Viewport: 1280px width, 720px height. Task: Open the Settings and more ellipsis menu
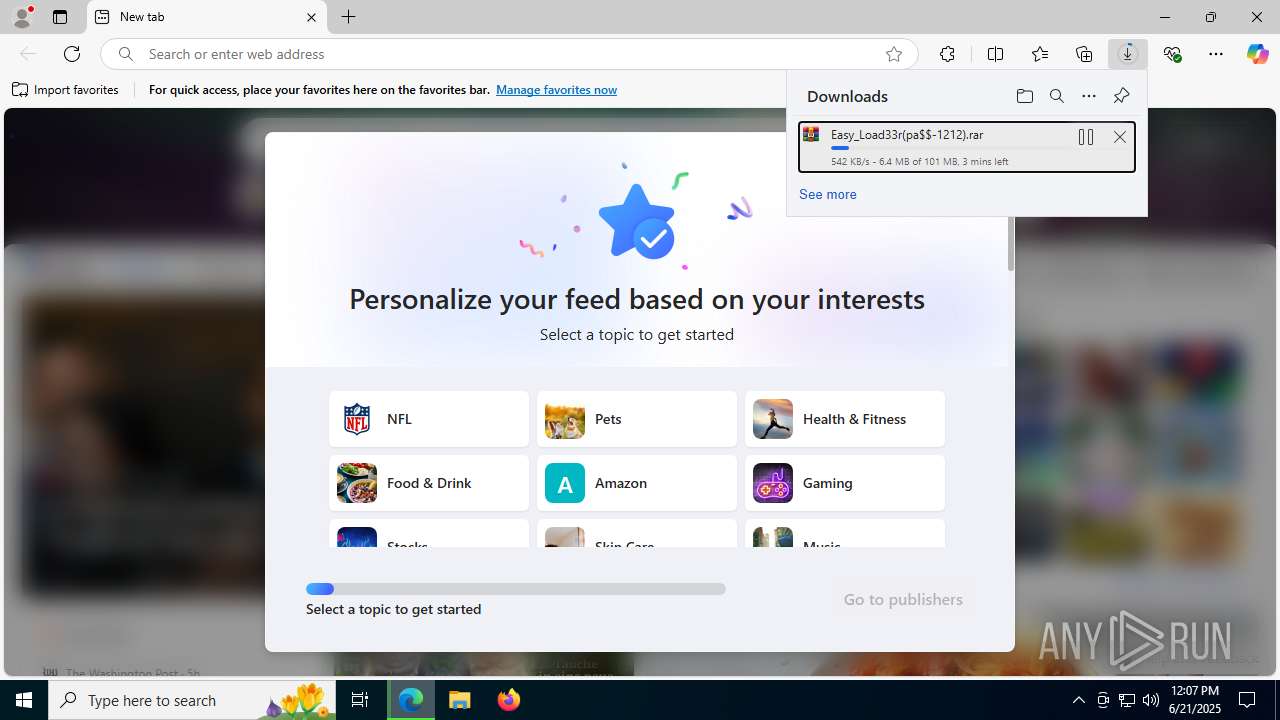(x=1216, y=54)
